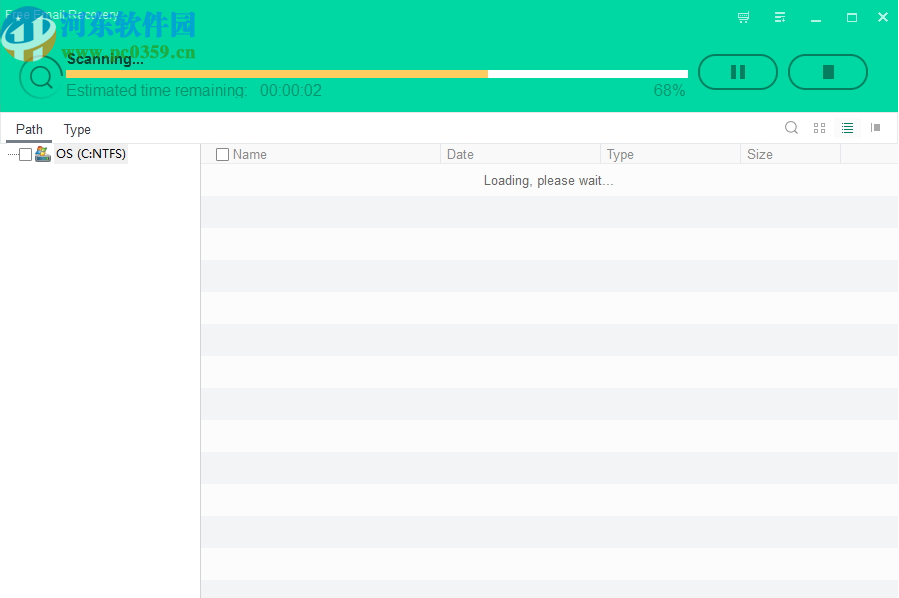Switch to the Type tab
The width and height of the screenshot is (899, 598).
click(x=77, y=129)
